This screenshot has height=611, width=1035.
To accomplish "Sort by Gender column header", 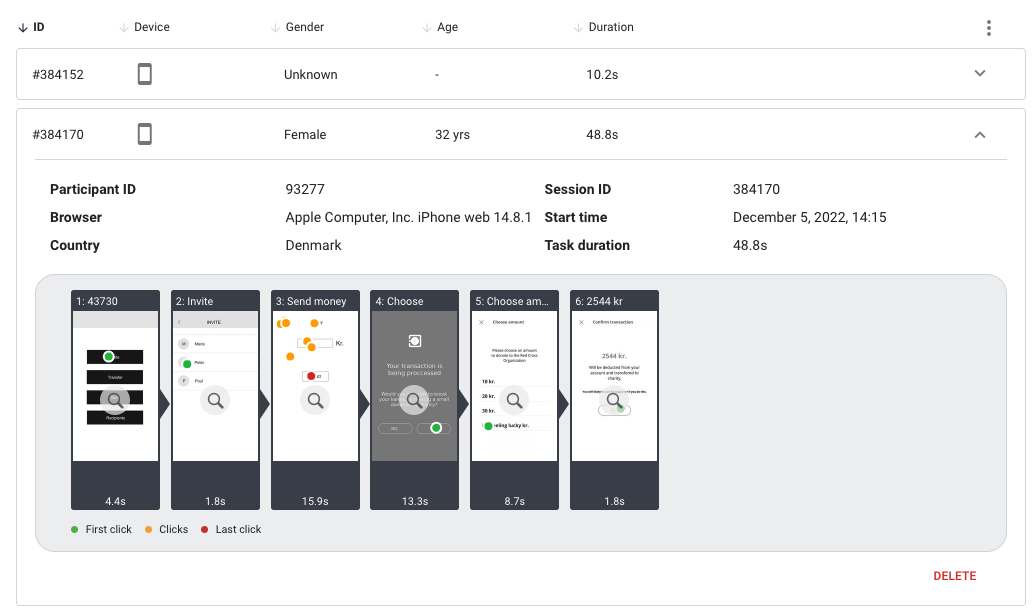I will point(297,27).
